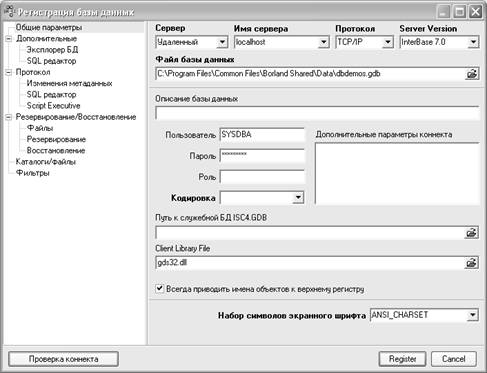
Task: Open the Имя сервера dropdown
Action: click(323, 42)
